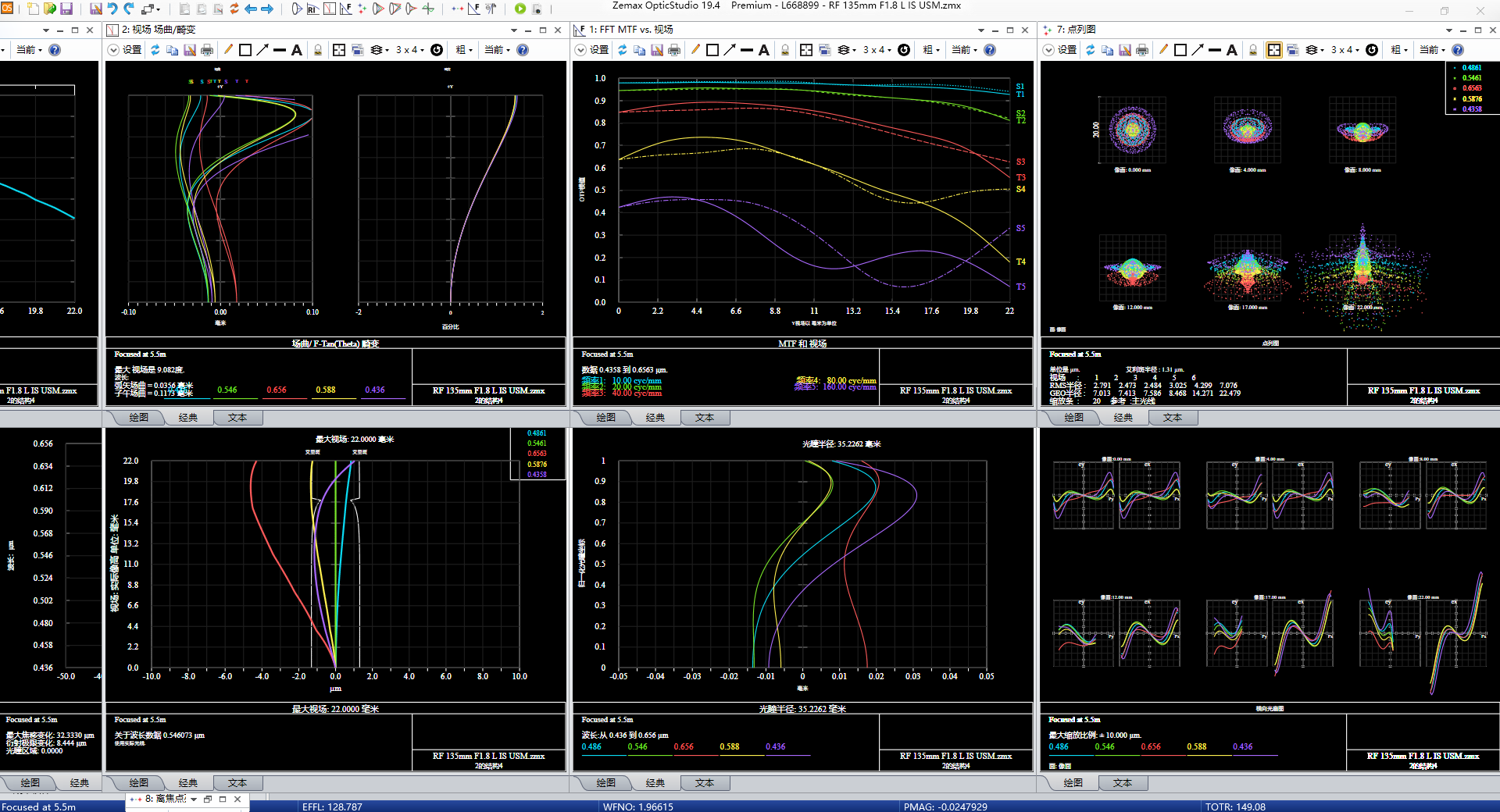1500x812 pixels.
Task: Click the Update All refresh icon in top toolbar
Action: tap(234, 9)
